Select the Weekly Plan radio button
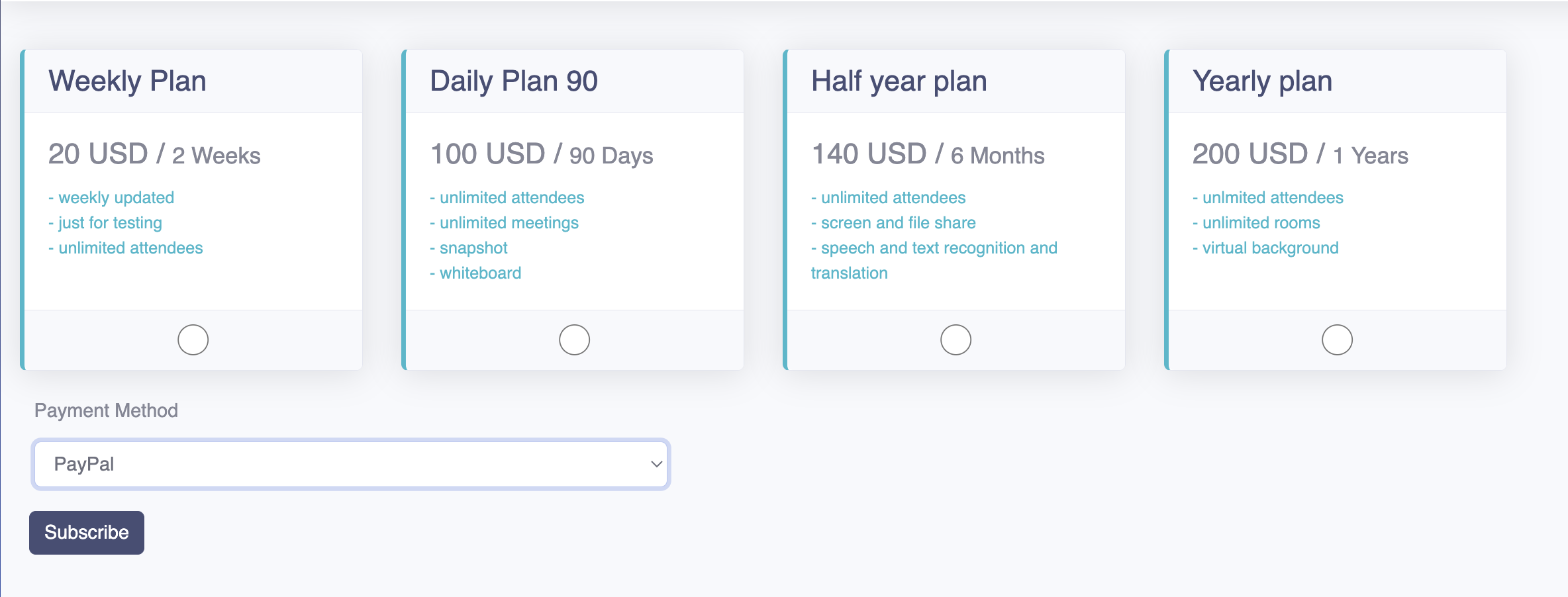This screenshot has height=597, width=1568. click(193, 339)
